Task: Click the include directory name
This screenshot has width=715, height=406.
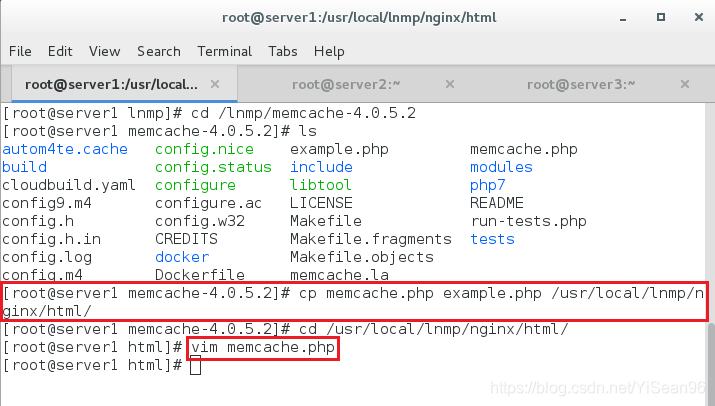Action: click(321, 167)
